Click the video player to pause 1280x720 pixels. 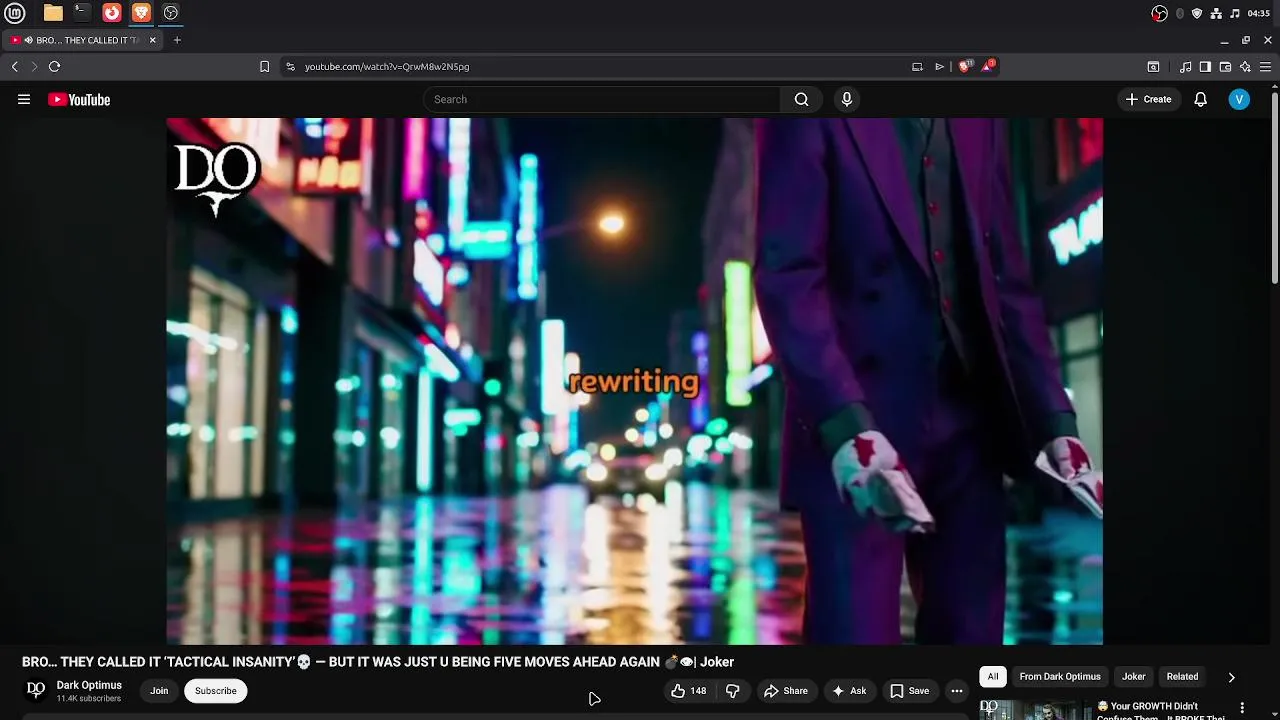635,381
